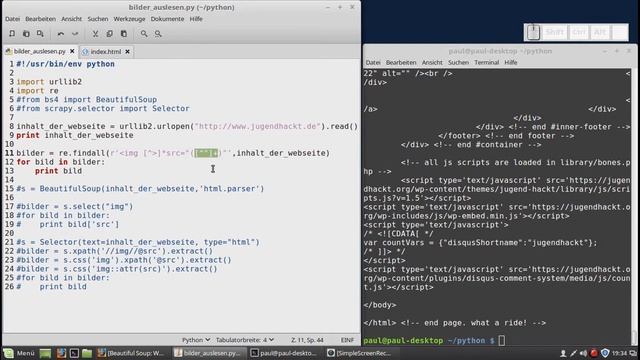Screen dimensions: 640x360
Task: Click the 19:34 clock in tray
Action: pyautogui.click(x=619, y=353)
